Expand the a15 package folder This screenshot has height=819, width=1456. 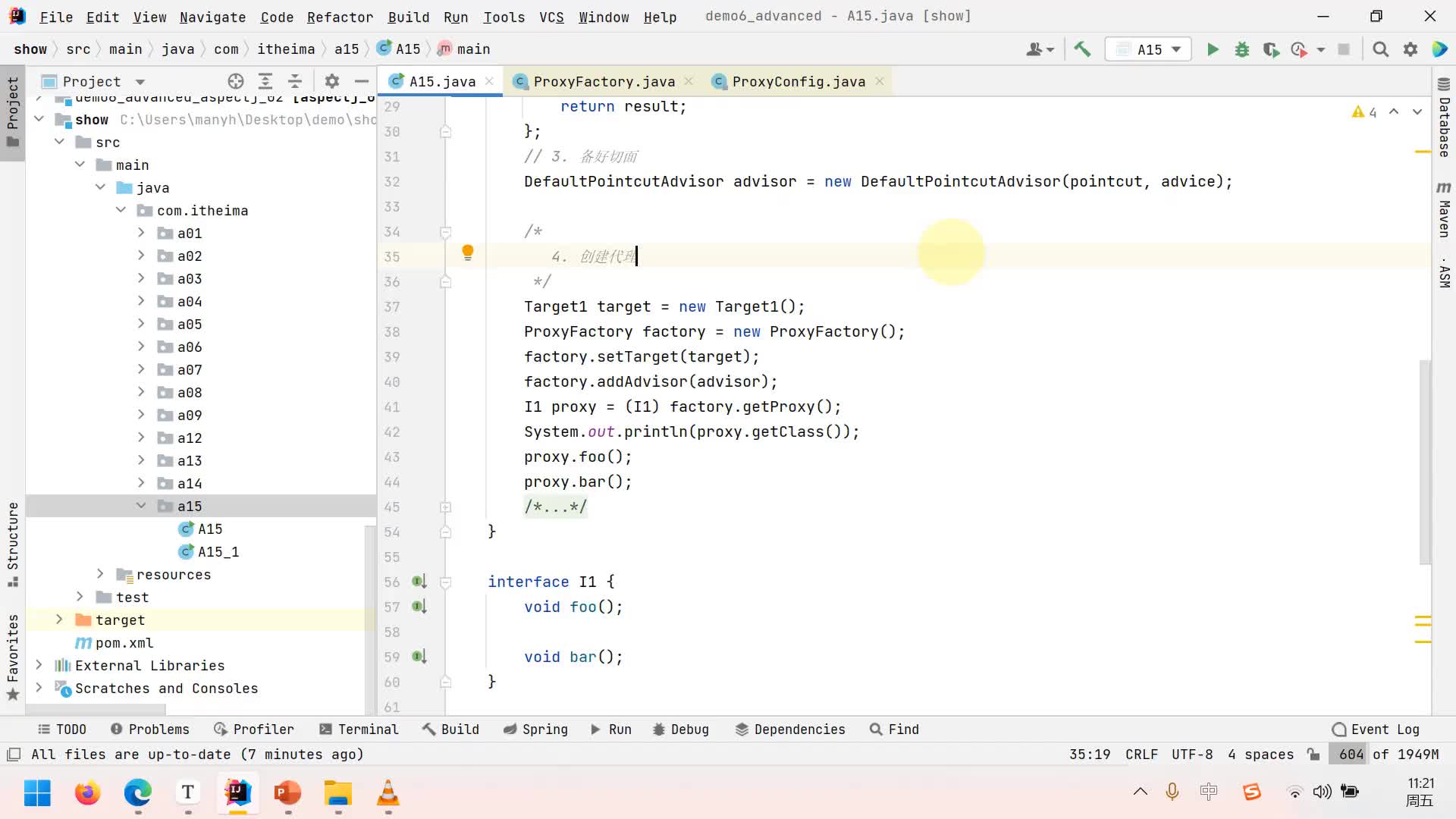141,506
